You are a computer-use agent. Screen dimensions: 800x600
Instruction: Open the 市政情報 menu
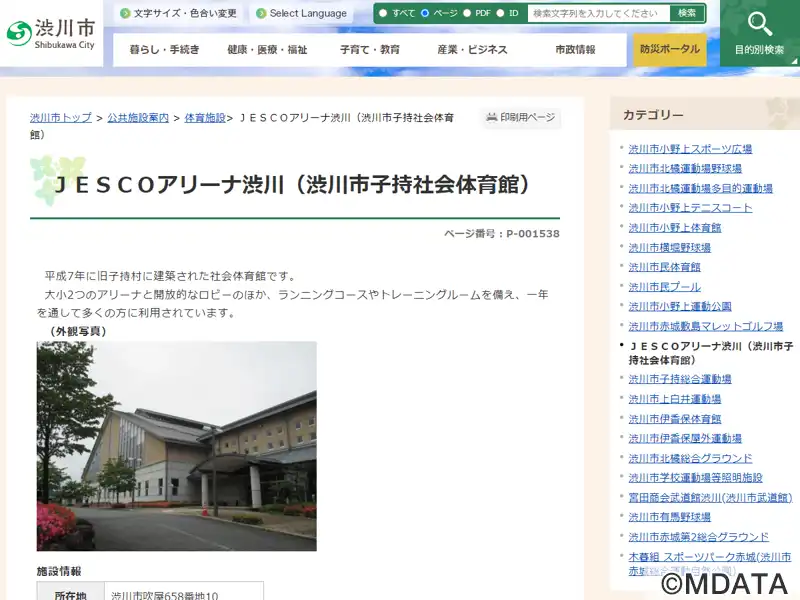pyautogui.click(x=575, y=49)
